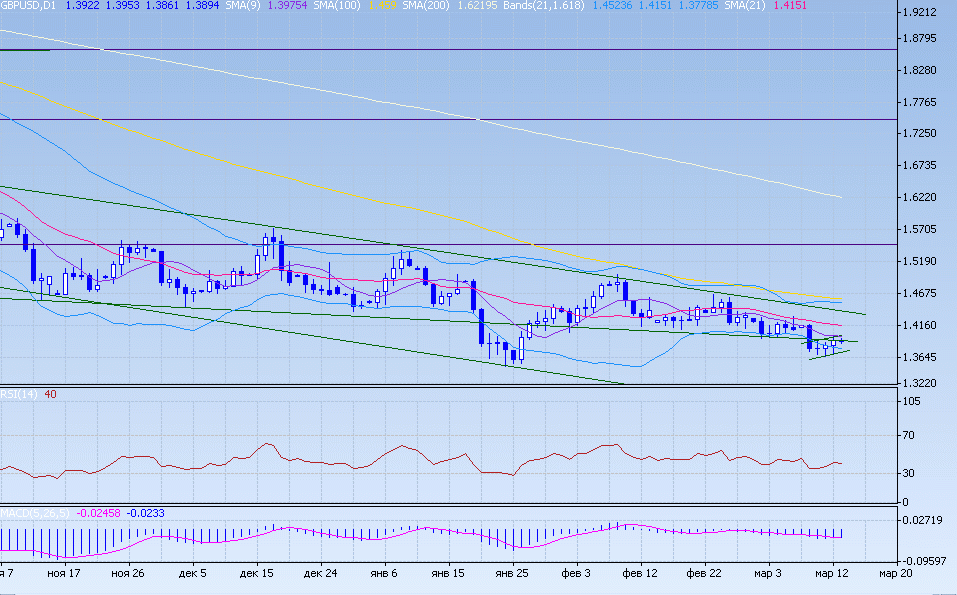Screen dimensions: 957x595
Task: Select the 'дек 15' date label
Action: pos(257,574)
